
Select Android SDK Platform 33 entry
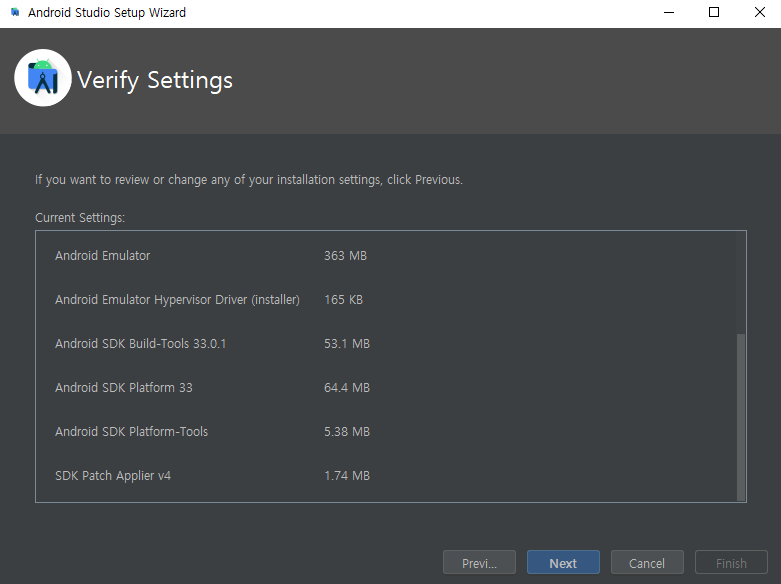[124, 388]
